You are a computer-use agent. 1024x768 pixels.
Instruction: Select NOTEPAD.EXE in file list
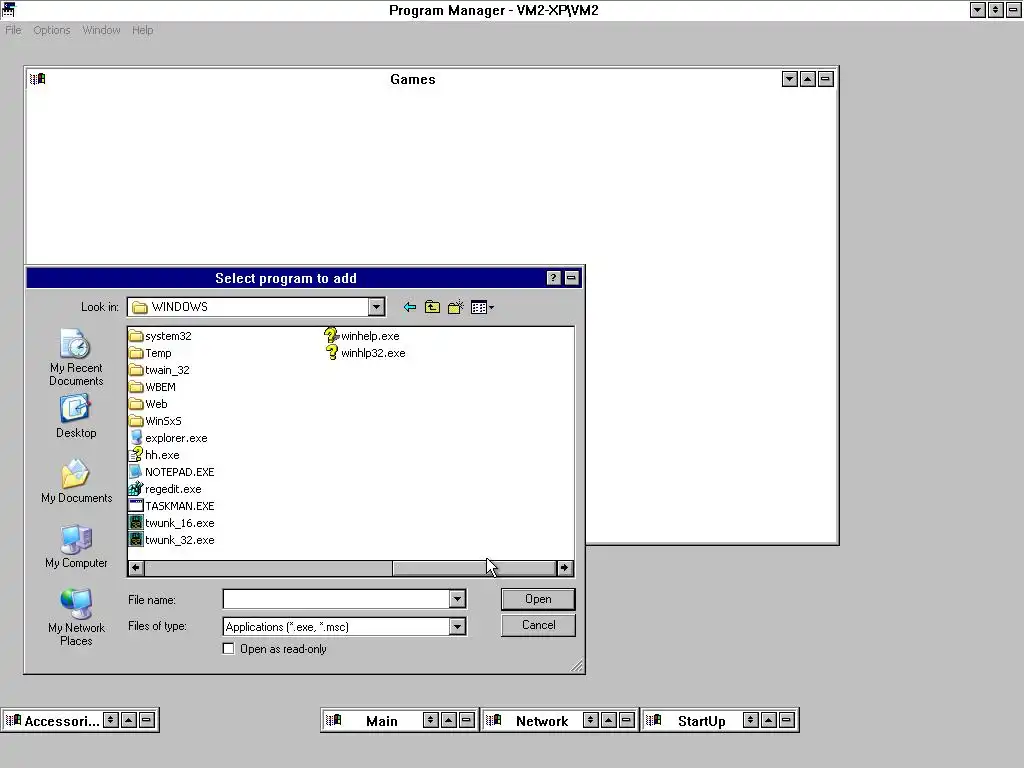(172, 472)
